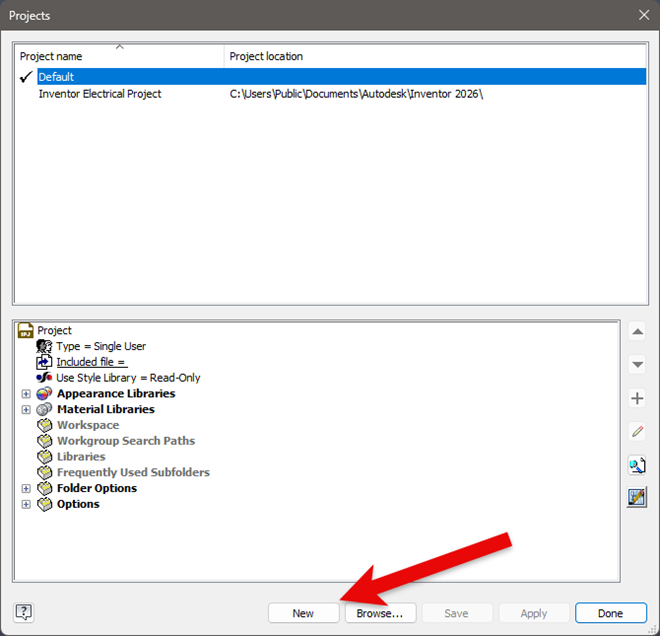660x636 pixels.
Task: Click the IPJ project file icon
Action: pyautogui.click(x=26, y=330)
